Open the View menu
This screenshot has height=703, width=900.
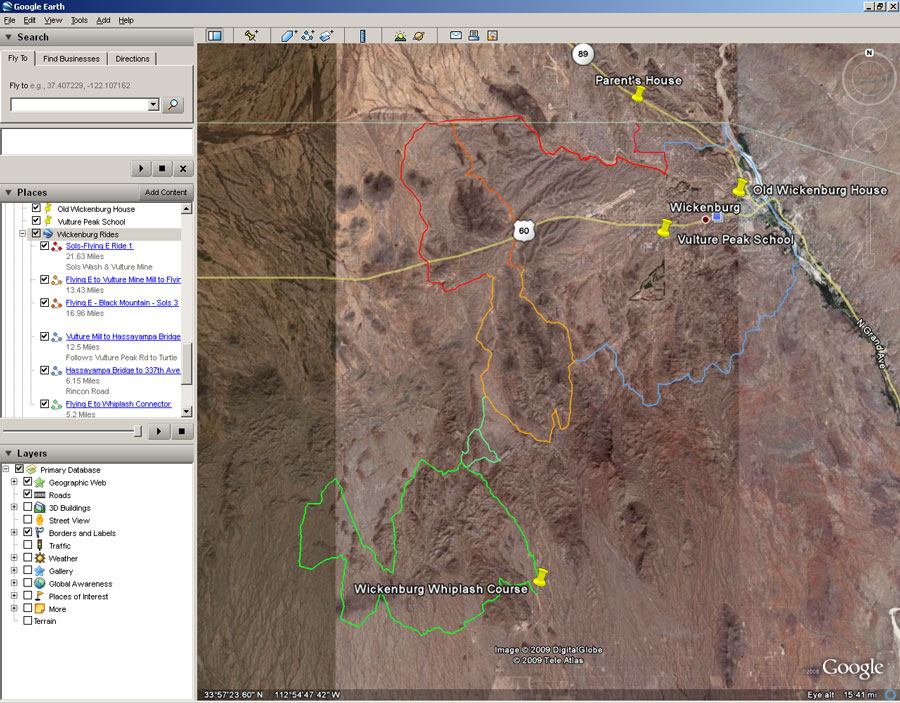point(53,20)
